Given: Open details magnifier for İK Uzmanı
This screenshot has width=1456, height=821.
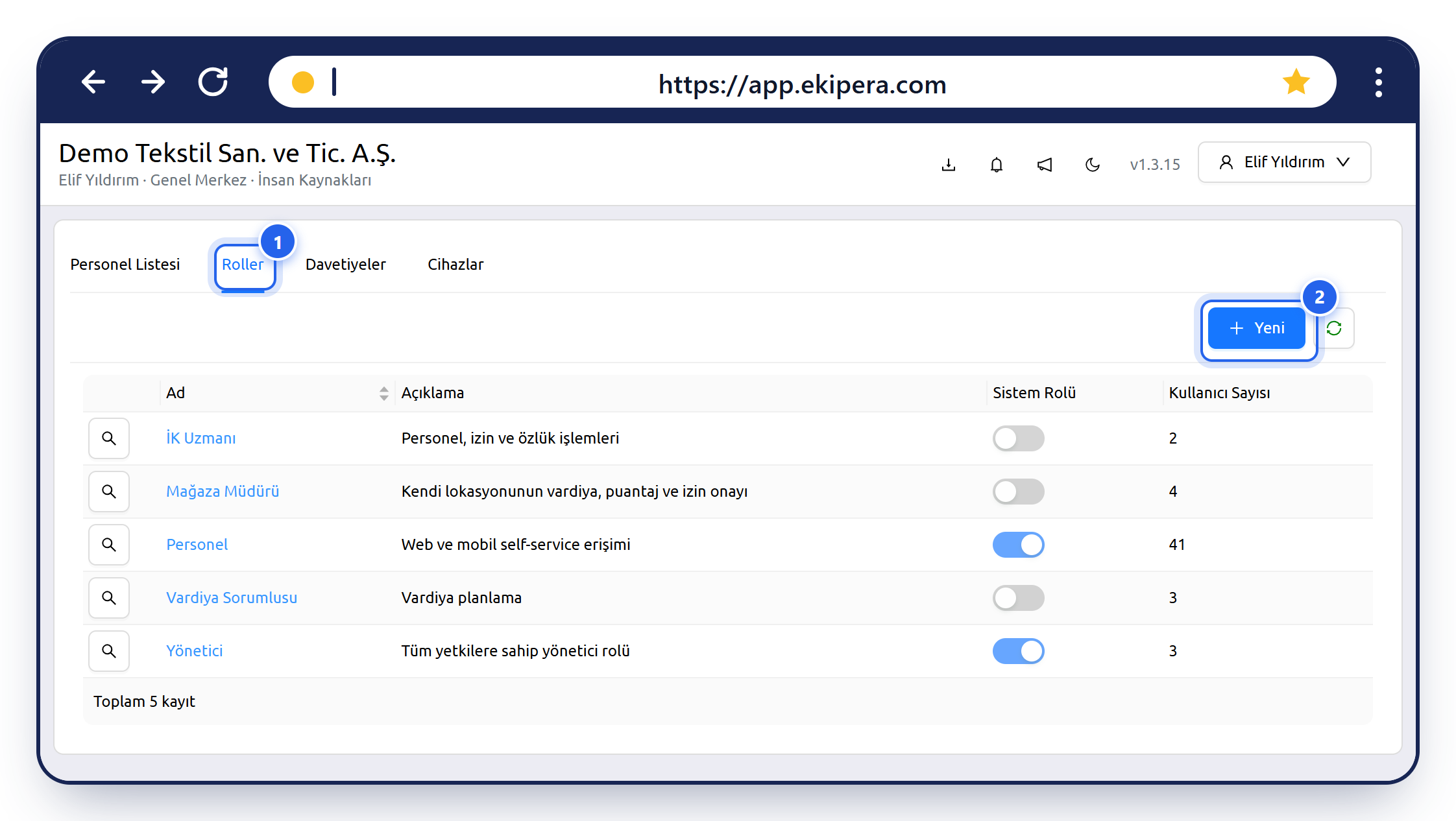Looking at the screenshot, I should coord(109,438).
